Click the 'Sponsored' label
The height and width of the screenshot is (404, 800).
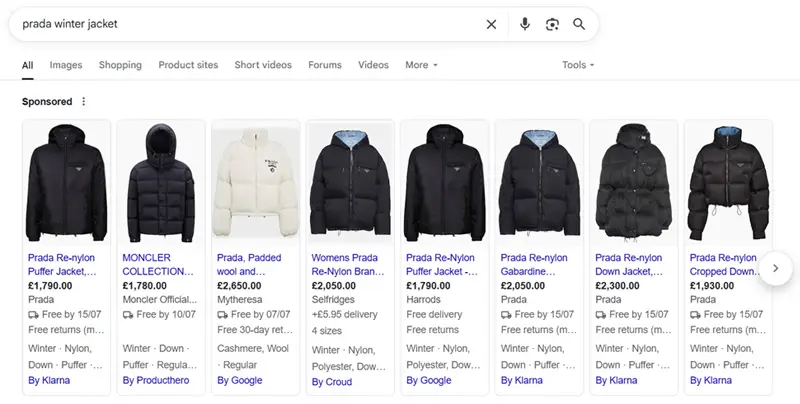point(47,102)
